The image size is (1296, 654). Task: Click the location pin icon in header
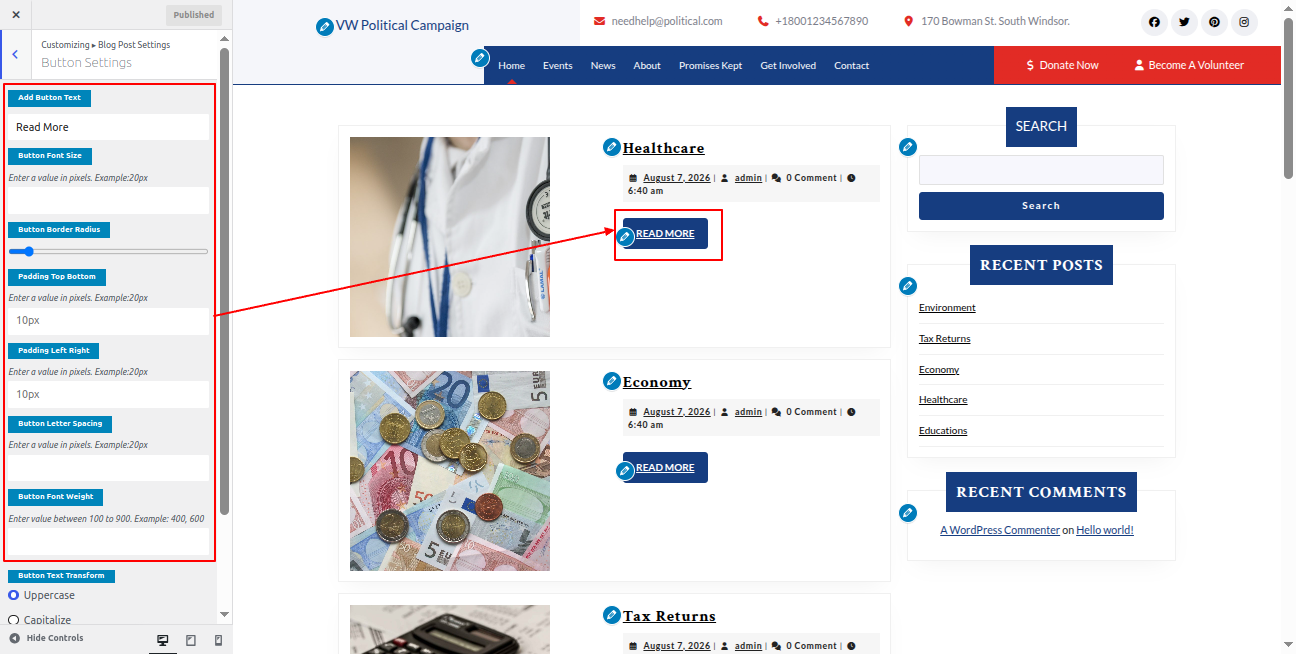908,21
